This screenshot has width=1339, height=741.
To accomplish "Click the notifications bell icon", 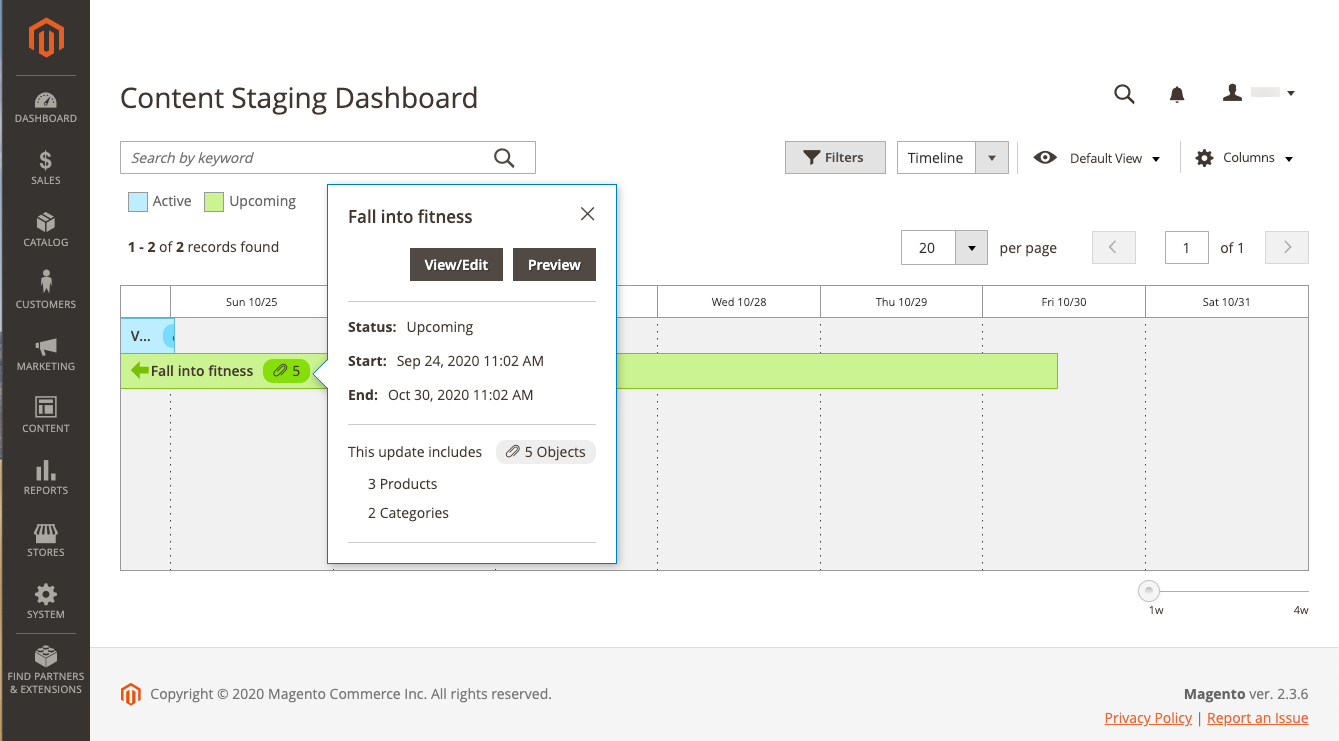I will (1177, 94).
